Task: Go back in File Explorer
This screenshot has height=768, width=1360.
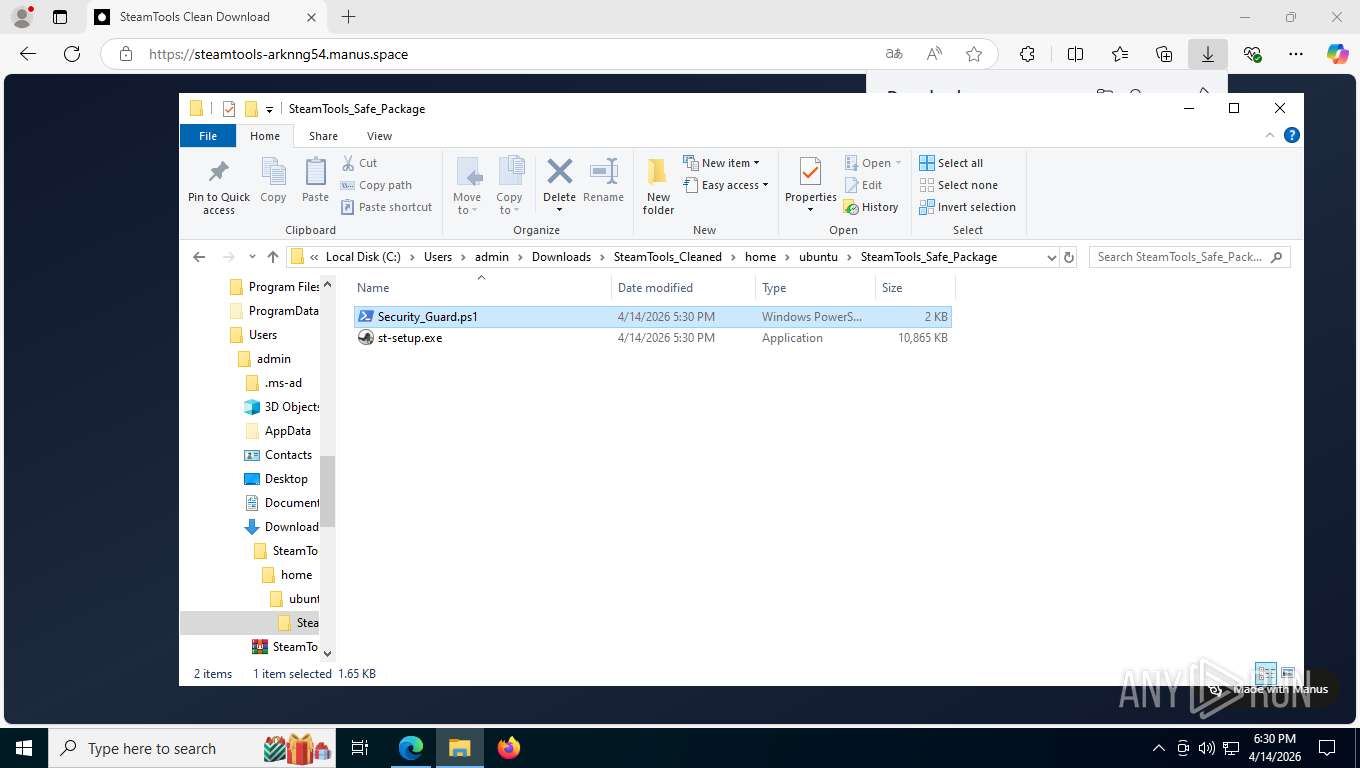Action: point(199,257)
